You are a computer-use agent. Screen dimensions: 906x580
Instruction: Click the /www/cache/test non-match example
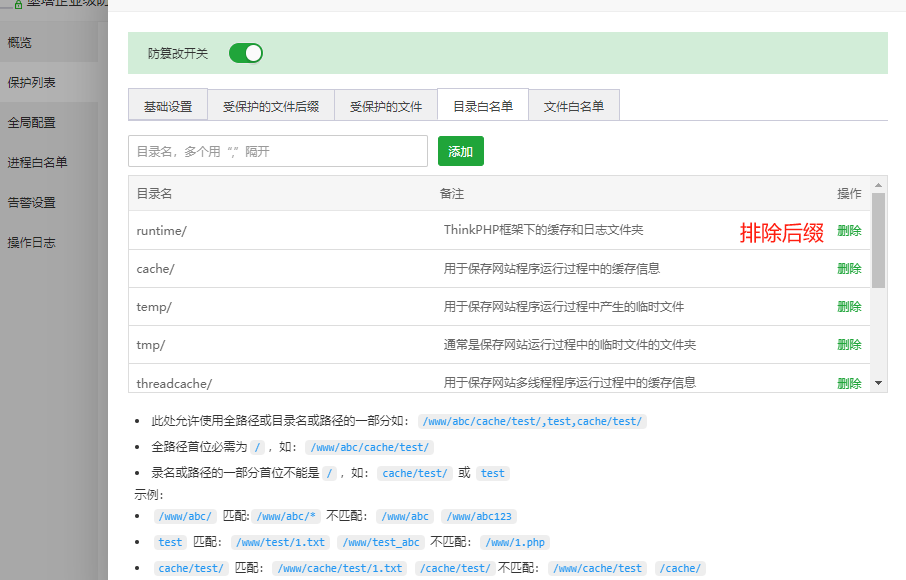(x=597, y=568)
